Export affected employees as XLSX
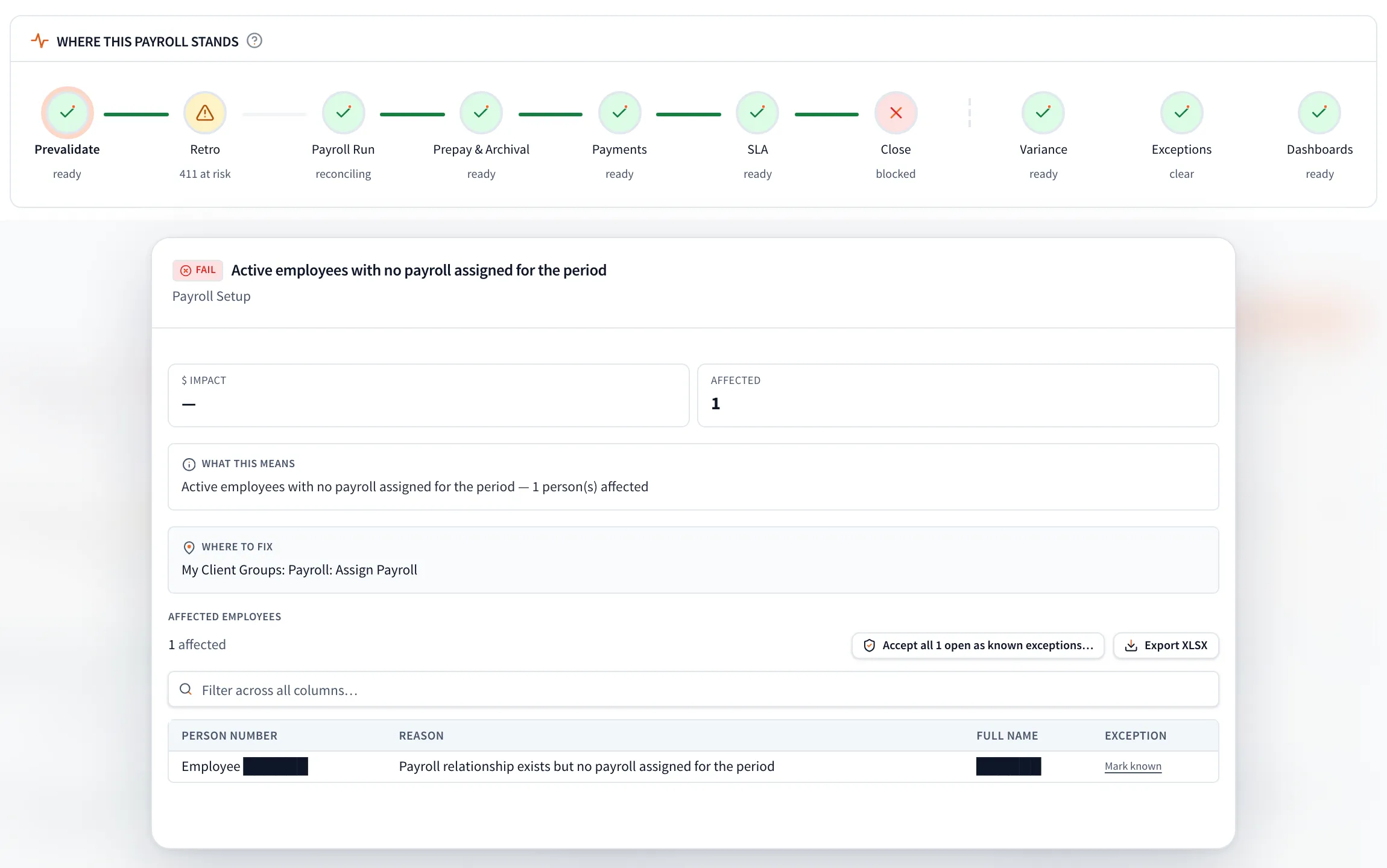This screenshot has width=1387, height=868. [x=1166, y=646]
